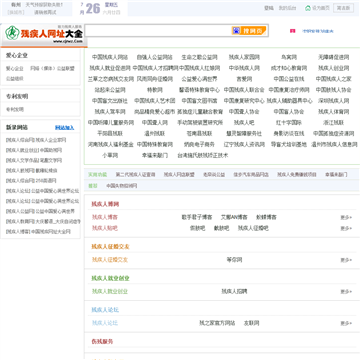Open the 中华残疾人网 link

(244, 68)
